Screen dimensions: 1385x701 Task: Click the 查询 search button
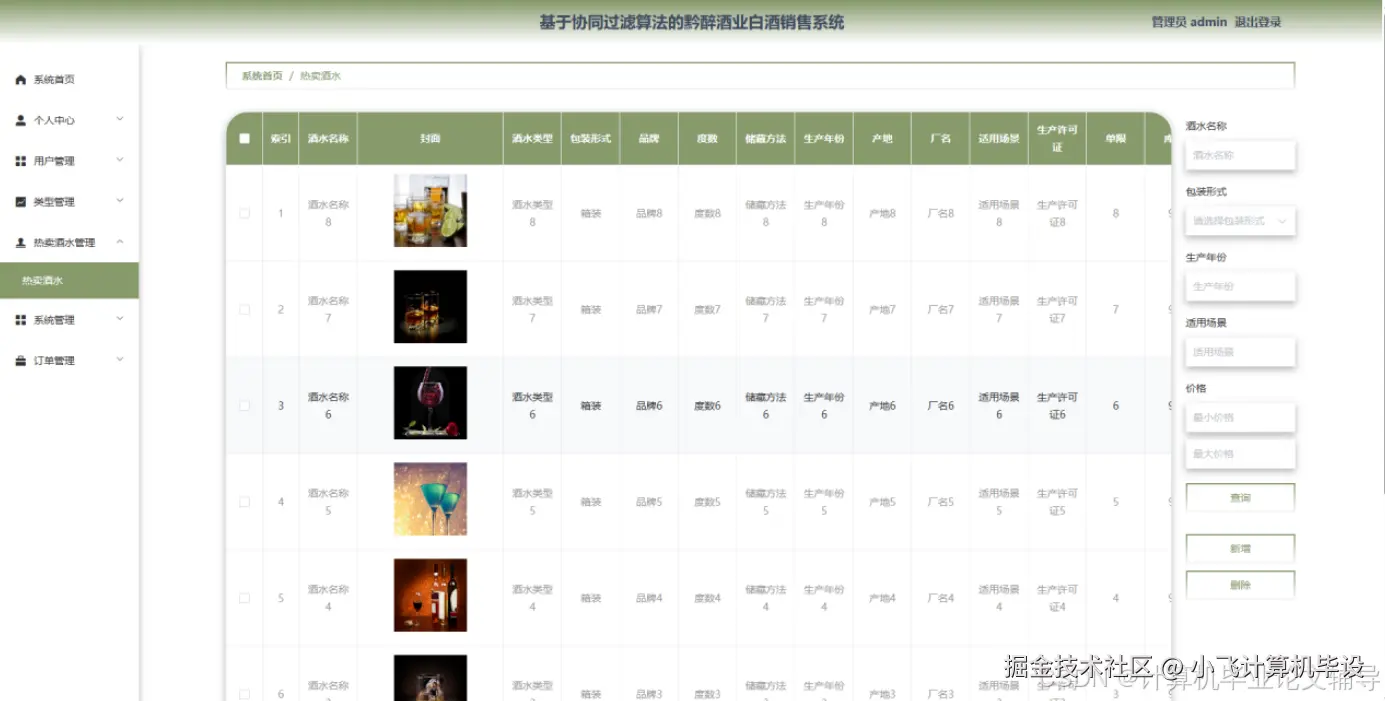[x=1240, y=498]
